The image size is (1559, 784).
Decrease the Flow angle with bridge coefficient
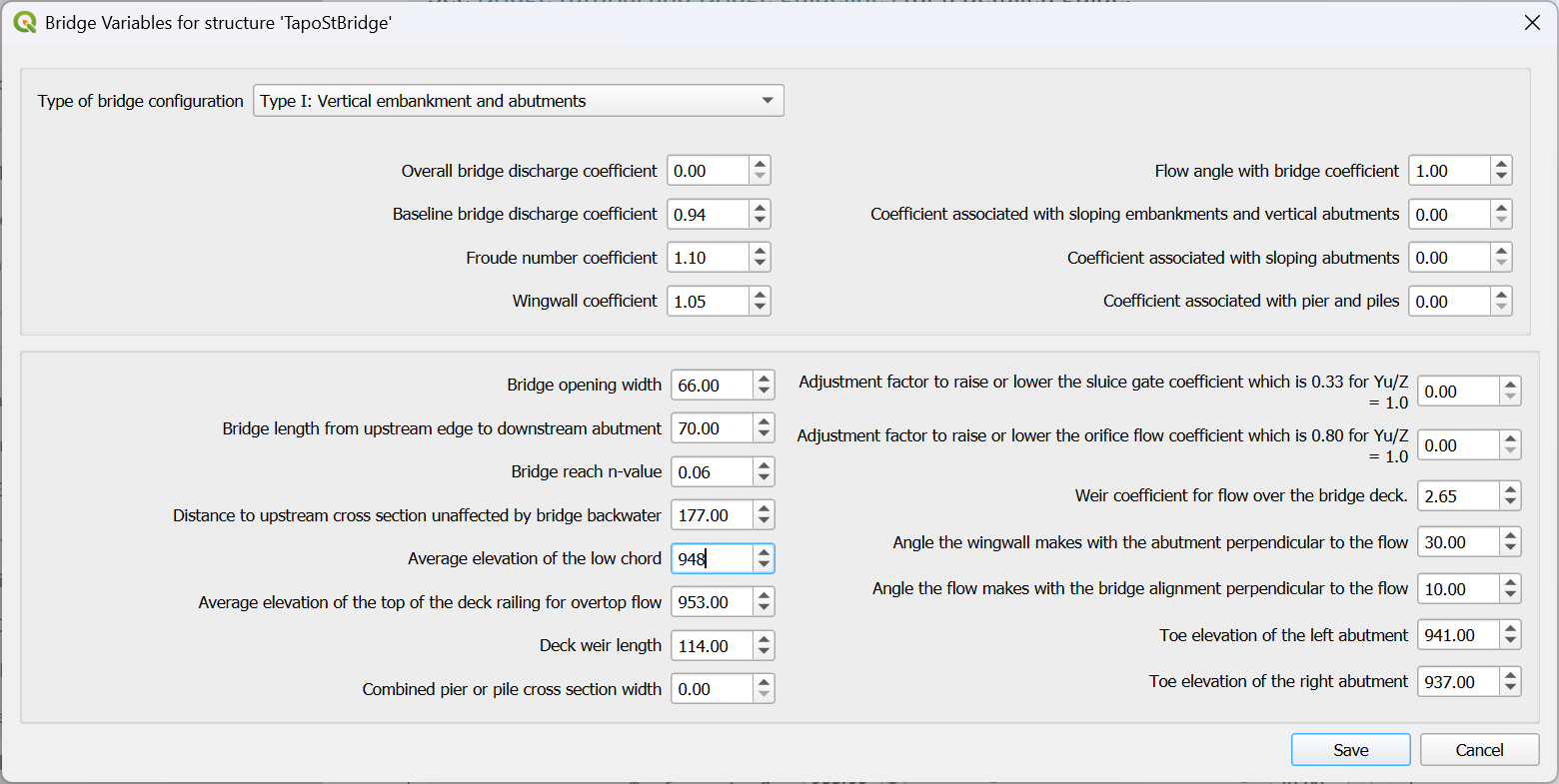[x=1501, y=177]
